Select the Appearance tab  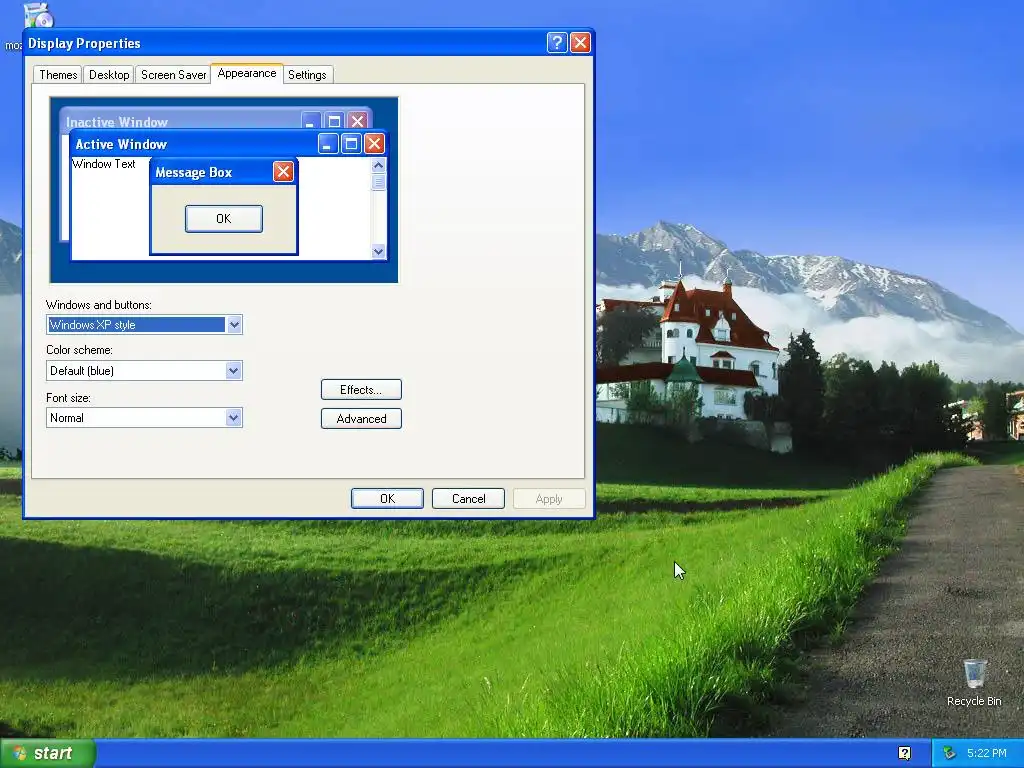point(247,73)
